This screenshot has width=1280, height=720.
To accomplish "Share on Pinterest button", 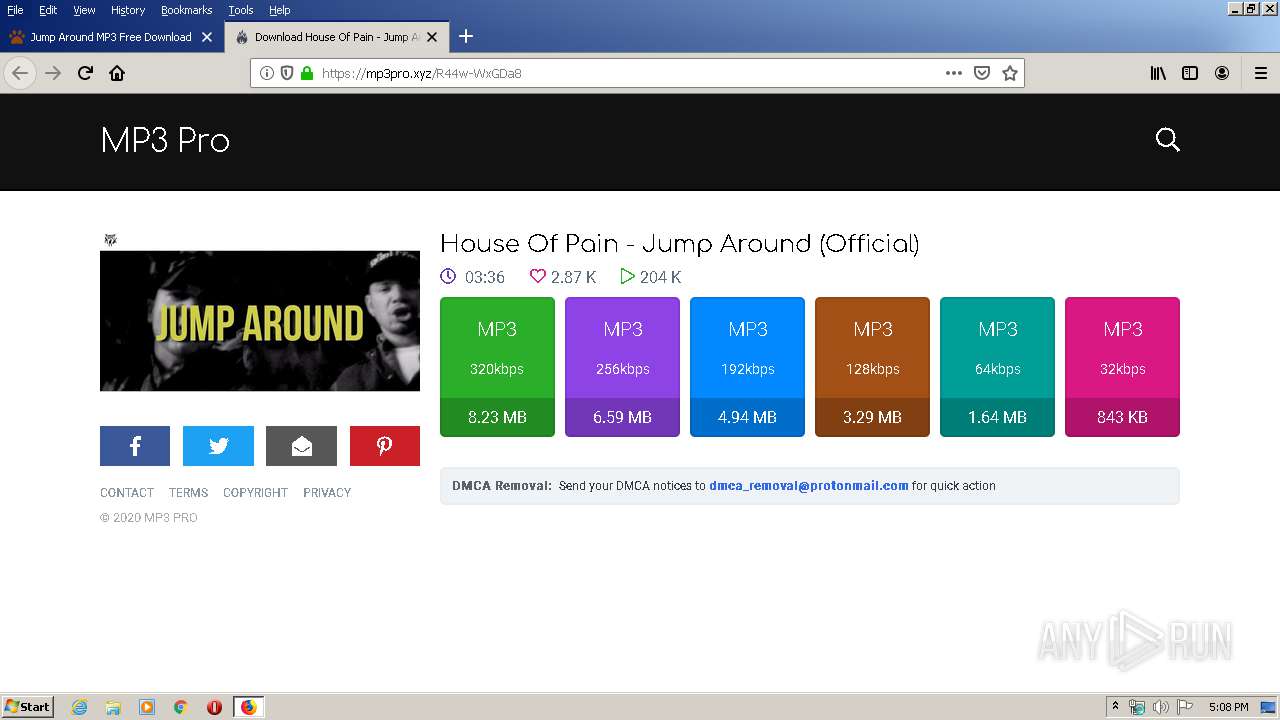I will tap(385, 446).
